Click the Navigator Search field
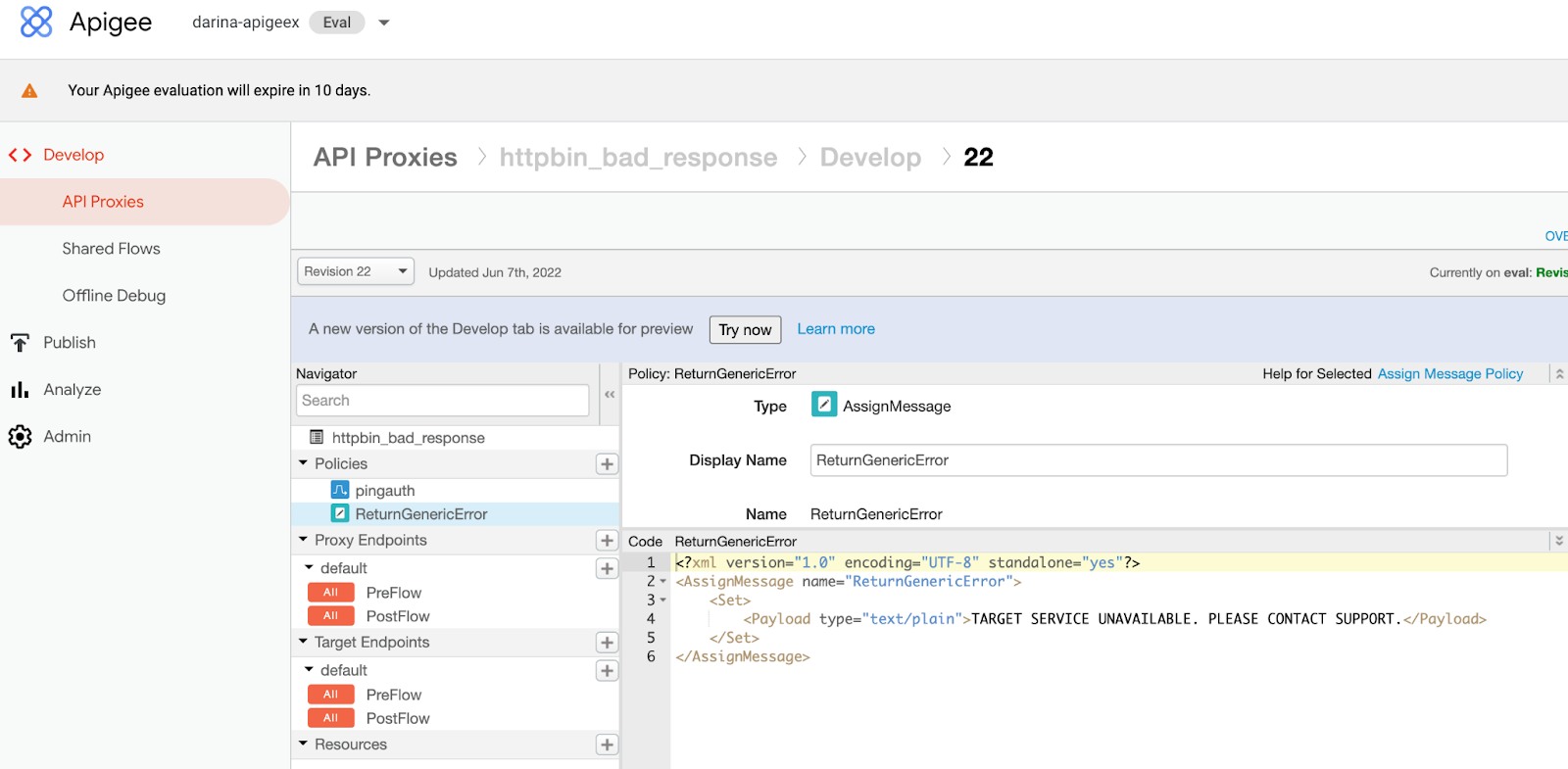This screenshot has height=769, width=1568. 442,401
